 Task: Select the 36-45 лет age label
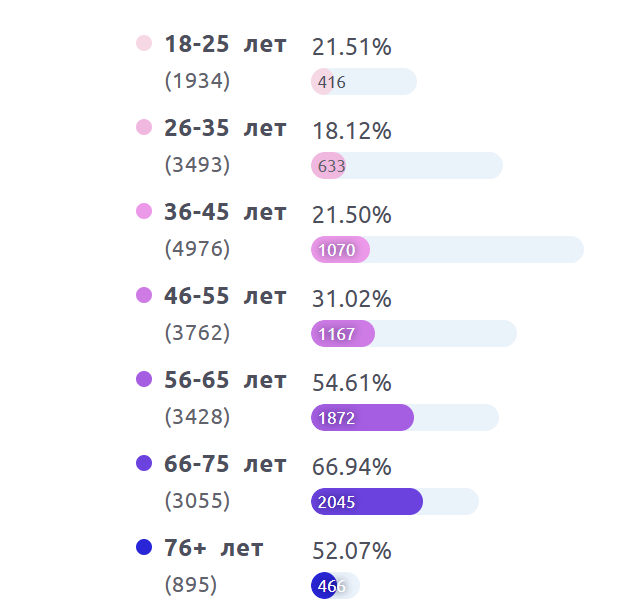(x=225, y=212)
